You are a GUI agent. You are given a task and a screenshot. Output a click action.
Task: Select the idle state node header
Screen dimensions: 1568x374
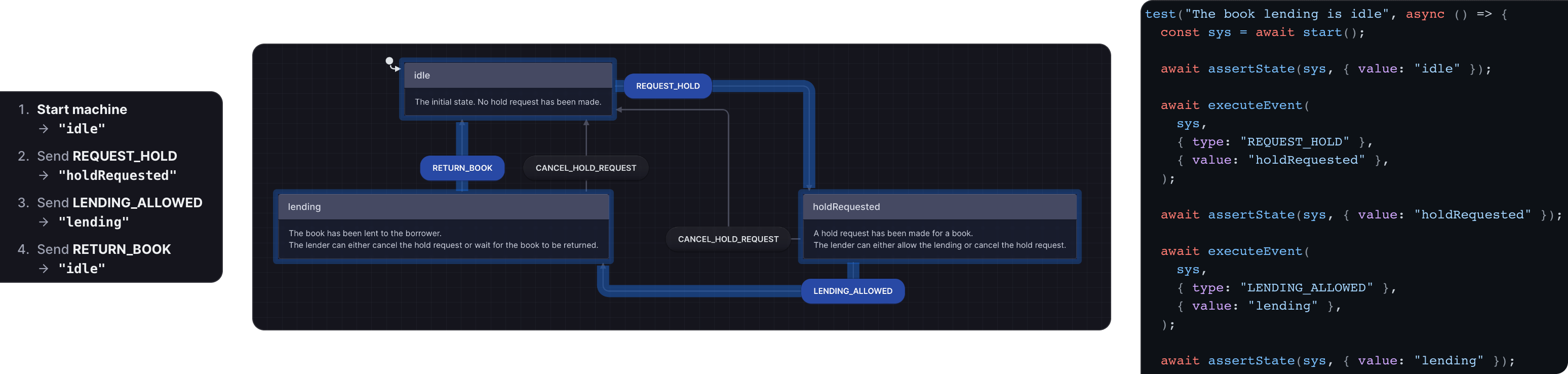507,76
